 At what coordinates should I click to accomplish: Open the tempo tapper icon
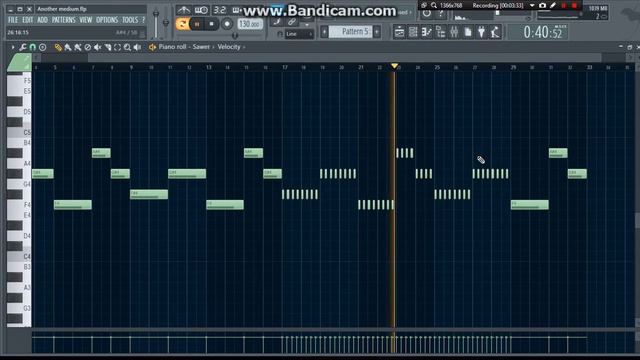tap(496, 32)
